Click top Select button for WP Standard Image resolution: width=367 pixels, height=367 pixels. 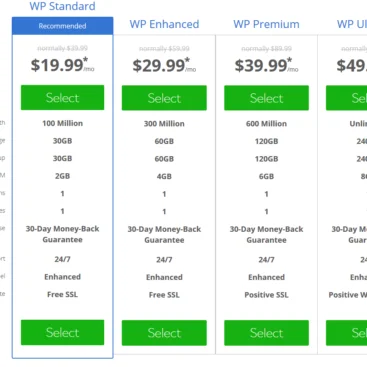pos(62,98)
